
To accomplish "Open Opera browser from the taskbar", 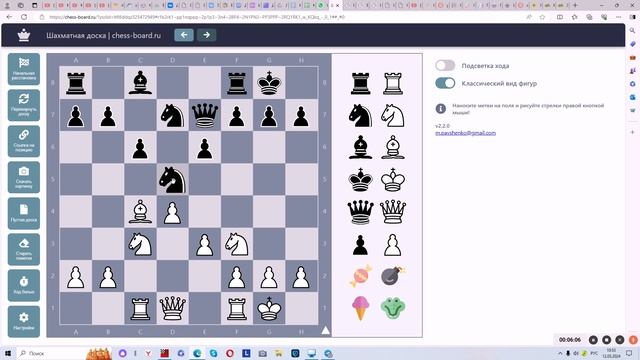I will tap(230, 353).
